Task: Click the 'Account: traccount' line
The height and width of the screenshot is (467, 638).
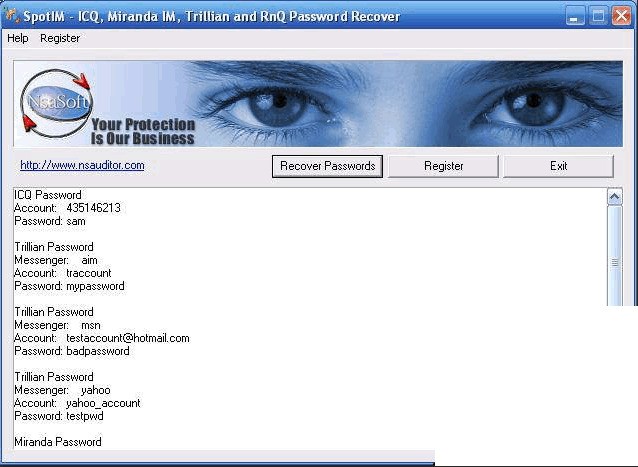Action: (63, 273)
